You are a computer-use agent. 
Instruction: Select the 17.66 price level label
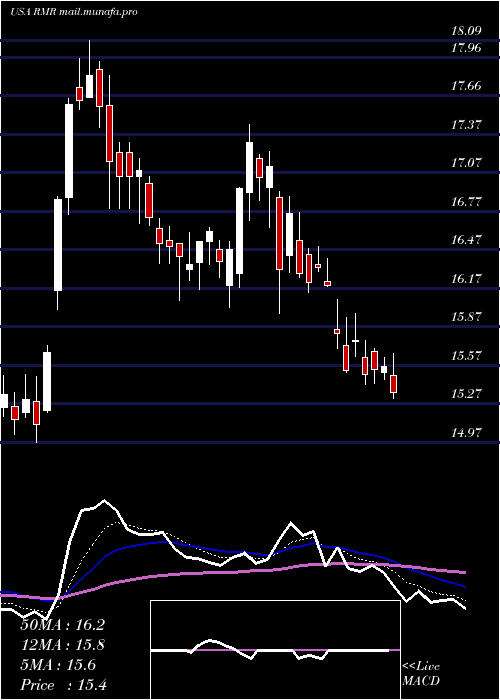coord(466,86)
